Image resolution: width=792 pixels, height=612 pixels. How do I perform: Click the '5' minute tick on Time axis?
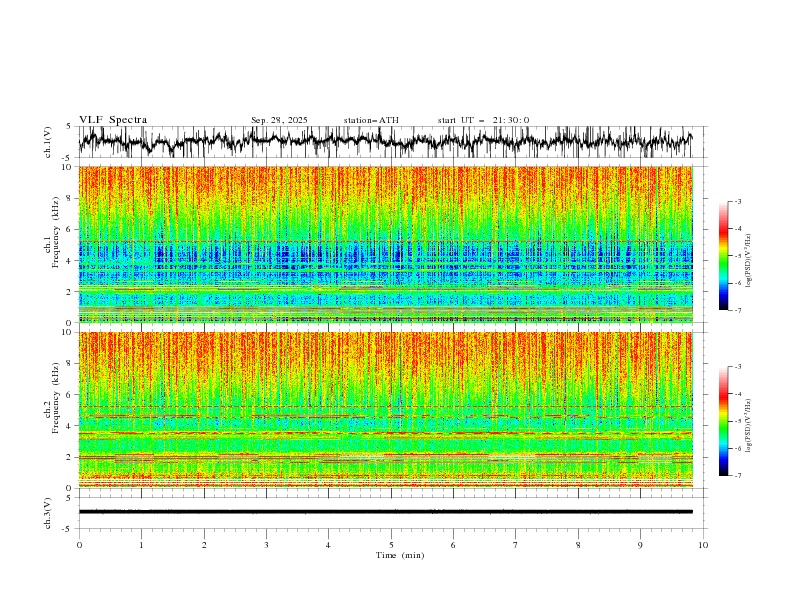391,545
